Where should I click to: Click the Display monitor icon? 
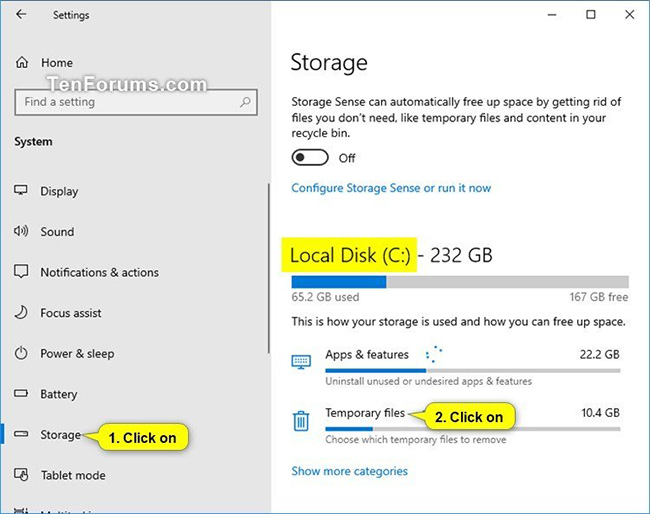pos(22,191)
